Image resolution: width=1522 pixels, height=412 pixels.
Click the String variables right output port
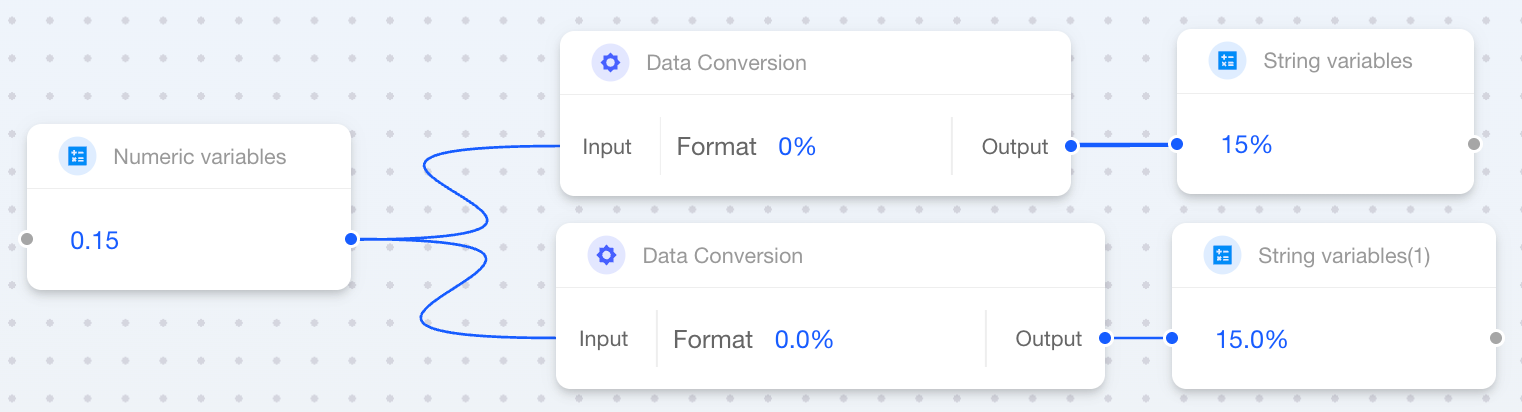(x=1473, y=144)
